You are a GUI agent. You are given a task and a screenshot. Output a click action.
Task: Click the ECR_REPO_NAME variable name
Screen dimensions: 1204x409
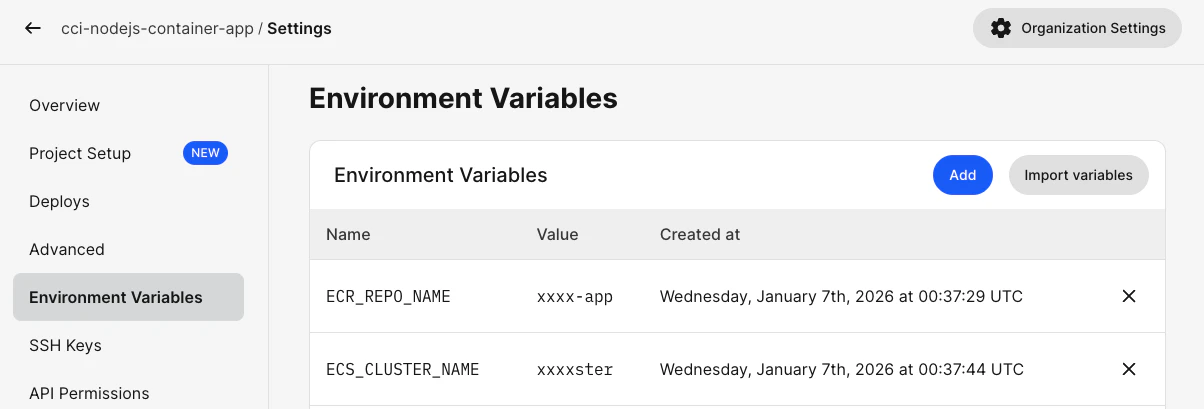(388, 296)
